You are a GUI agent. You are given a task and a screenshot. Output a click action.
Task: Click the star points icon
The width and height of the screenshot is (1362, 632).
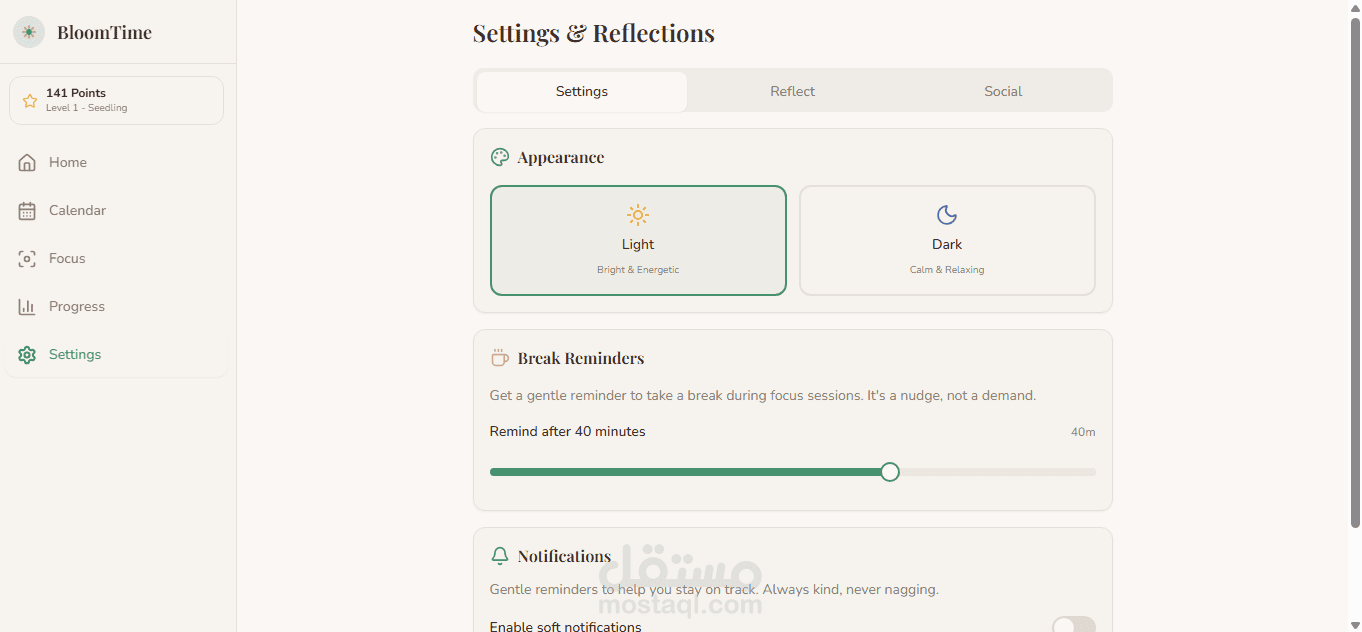point(29,100)
